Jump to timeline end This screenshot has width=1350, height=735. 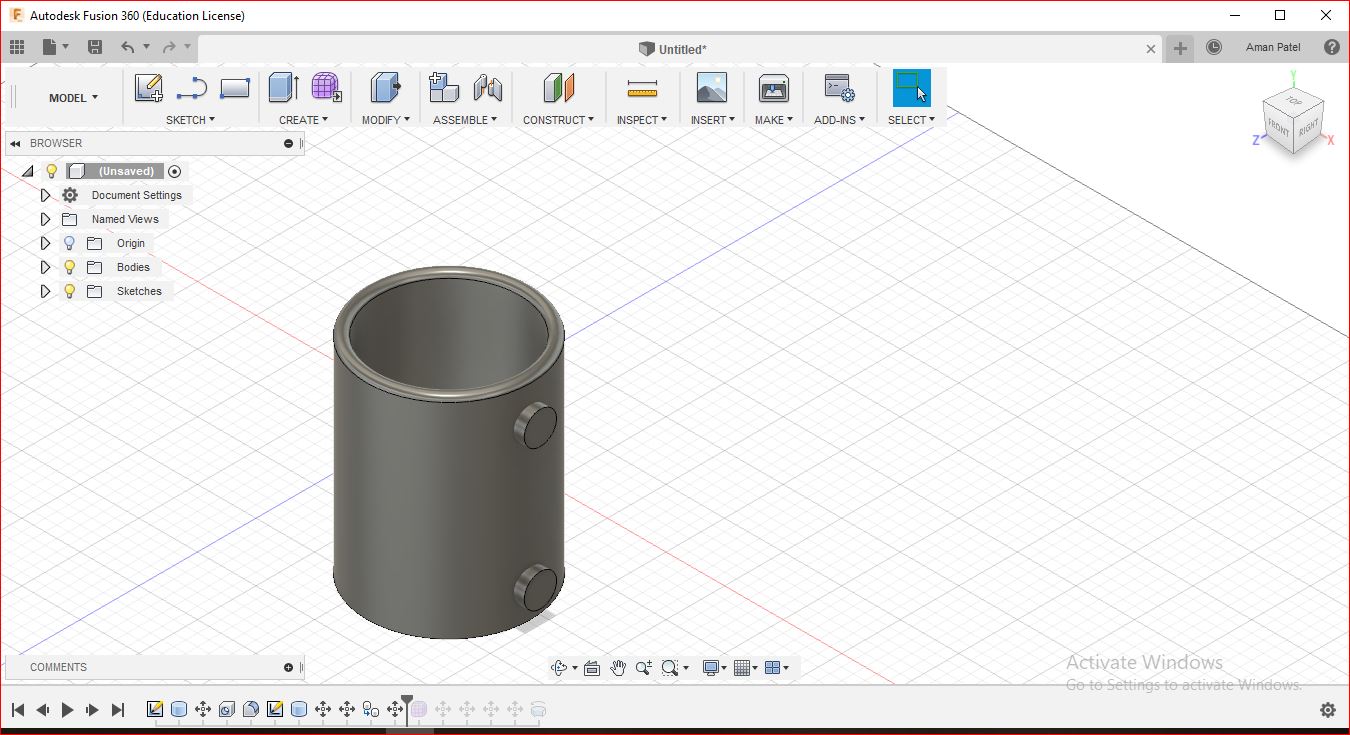(117, 710)
